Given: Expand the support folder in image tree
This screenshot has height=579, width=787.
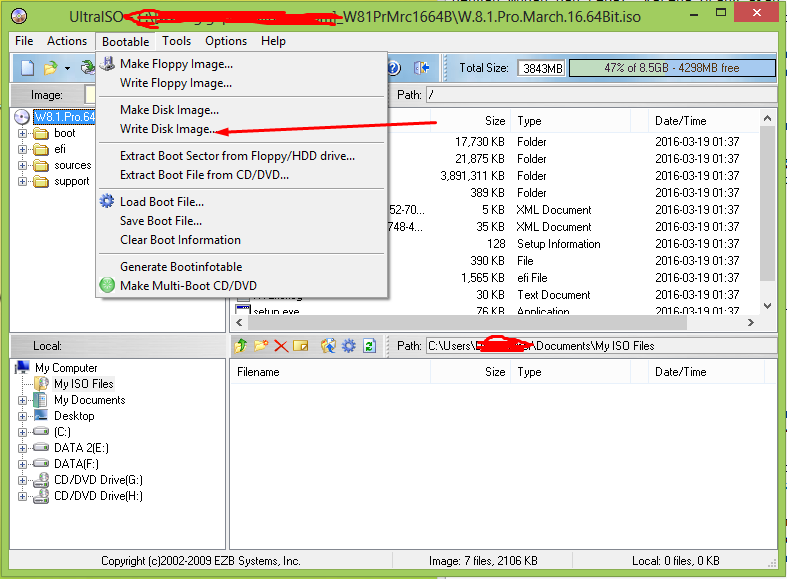Looking at the screenshot, I should coord(22,182).
